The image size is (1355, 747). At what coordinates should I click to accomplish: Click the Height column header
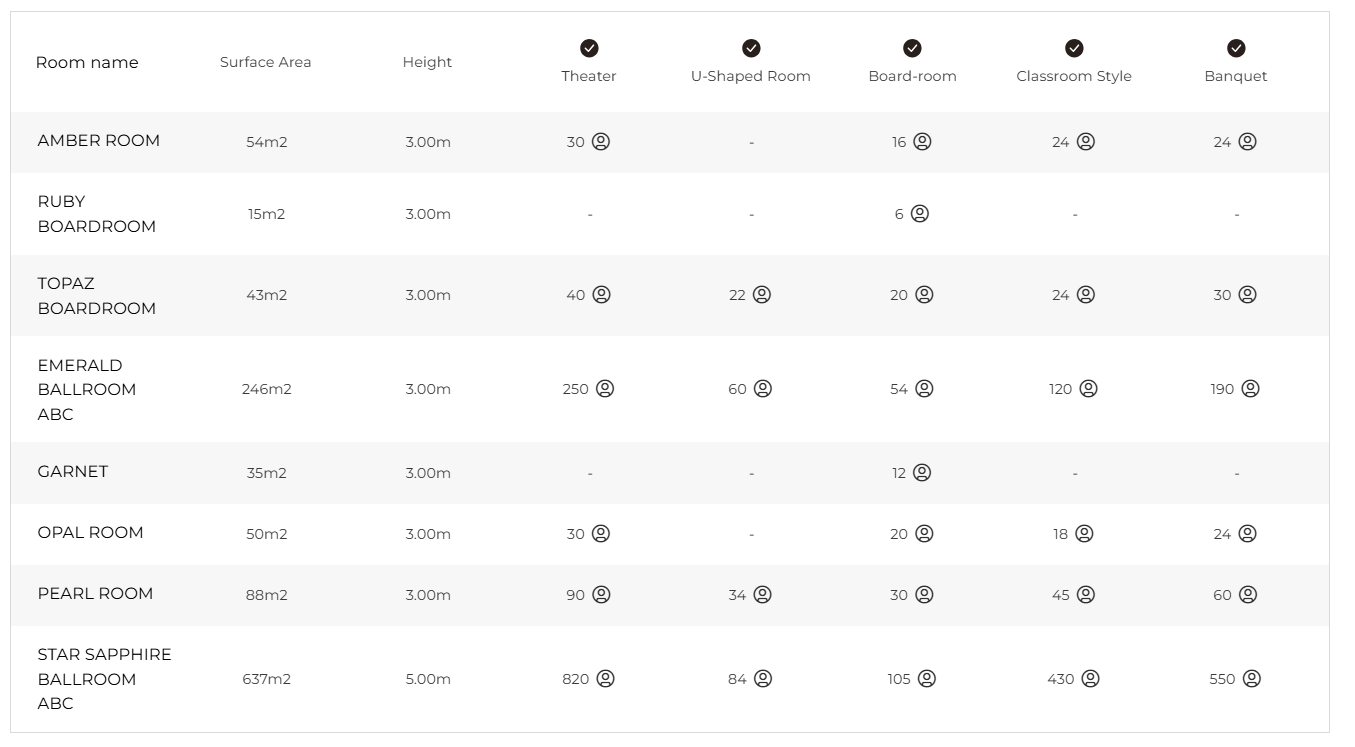[427, 62]
